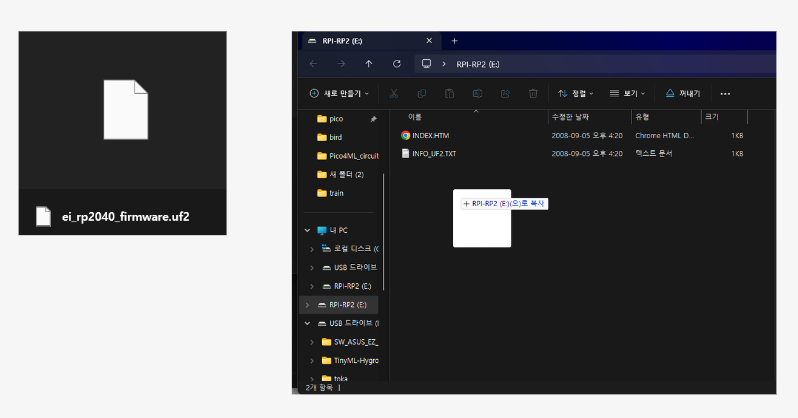Open the Pico4ML_circuit folder
798x418 pixels.
click(354, 156)
